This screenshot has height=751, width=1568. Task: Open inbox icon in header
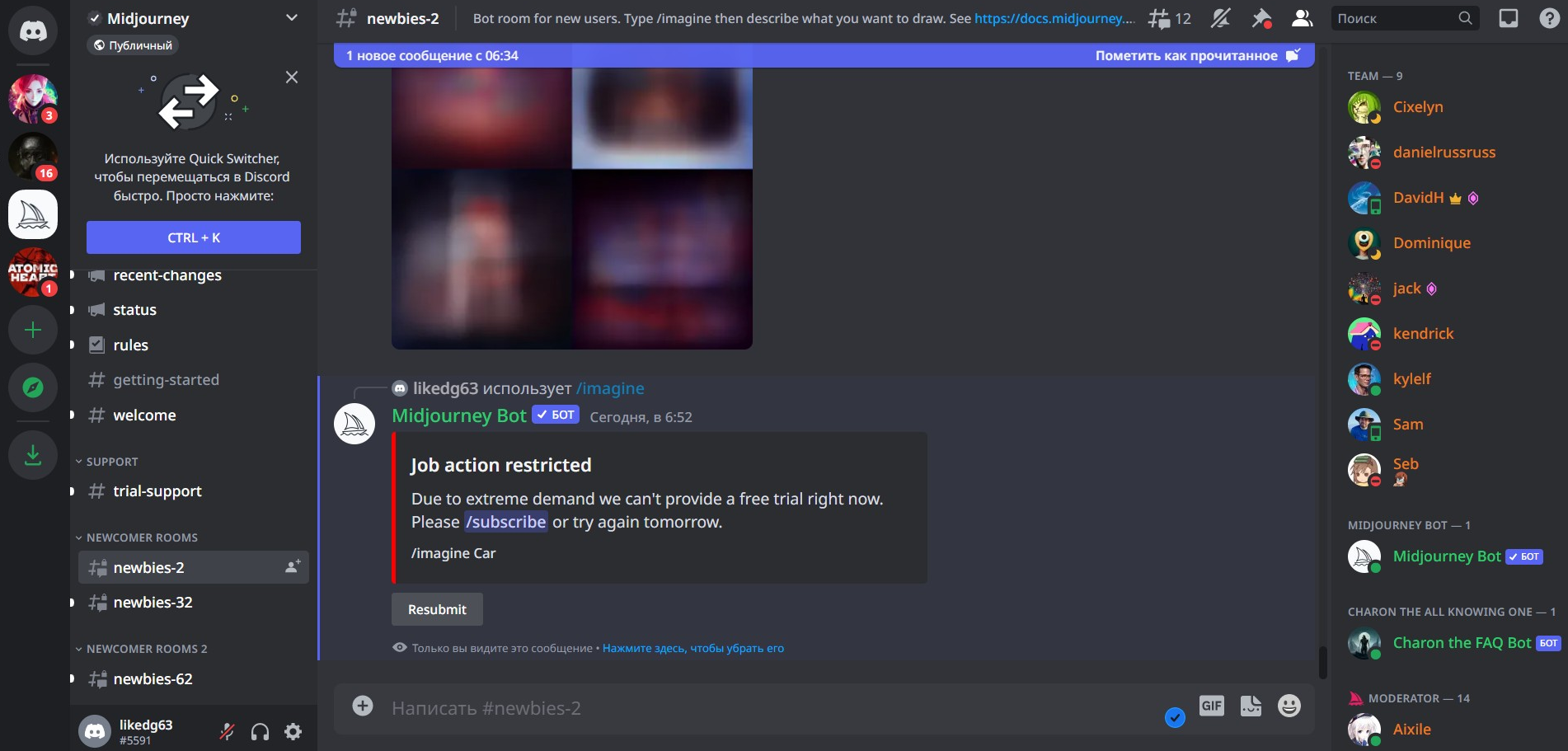coord(1509,18)
